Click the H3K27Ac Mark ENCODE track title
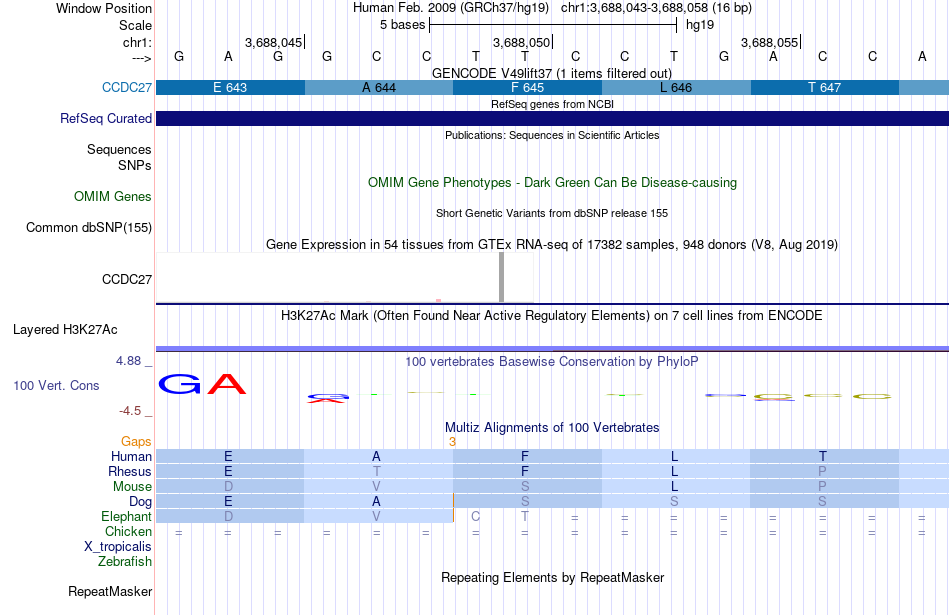This screenshot has width=950, height=615. click(x=552, y=316)
